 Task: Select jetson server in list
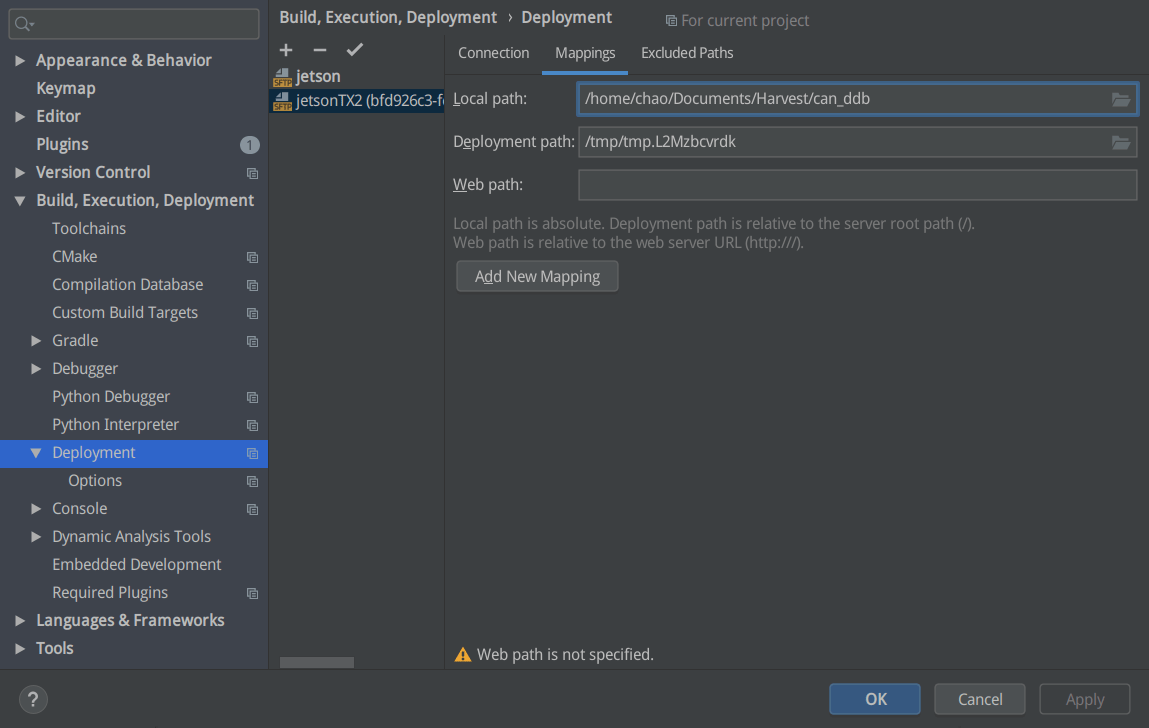pos(356,76)
